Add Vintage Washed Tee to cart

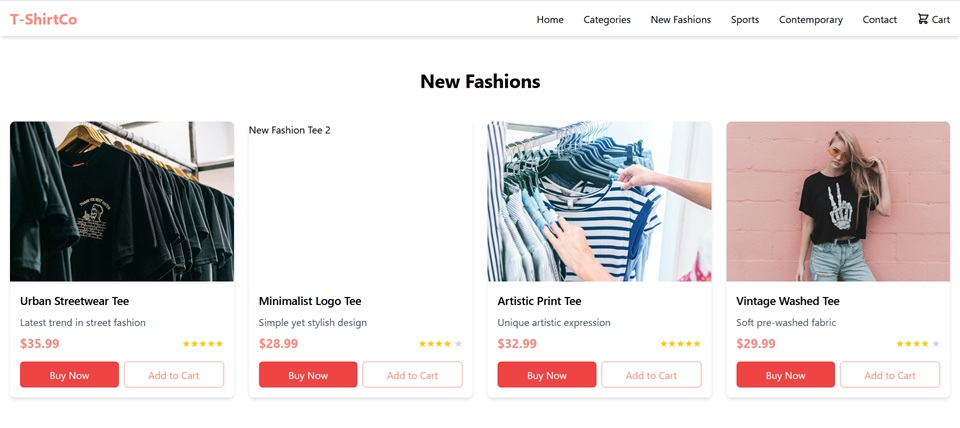pyautogui.click(x=890, y=375)
